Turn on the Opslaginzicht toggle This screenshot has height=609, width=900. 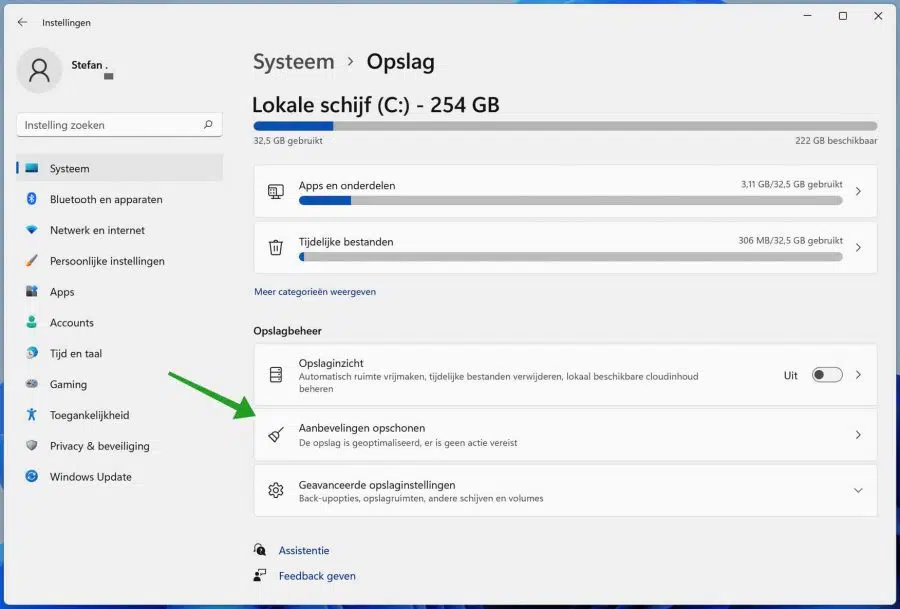(827, 375)
